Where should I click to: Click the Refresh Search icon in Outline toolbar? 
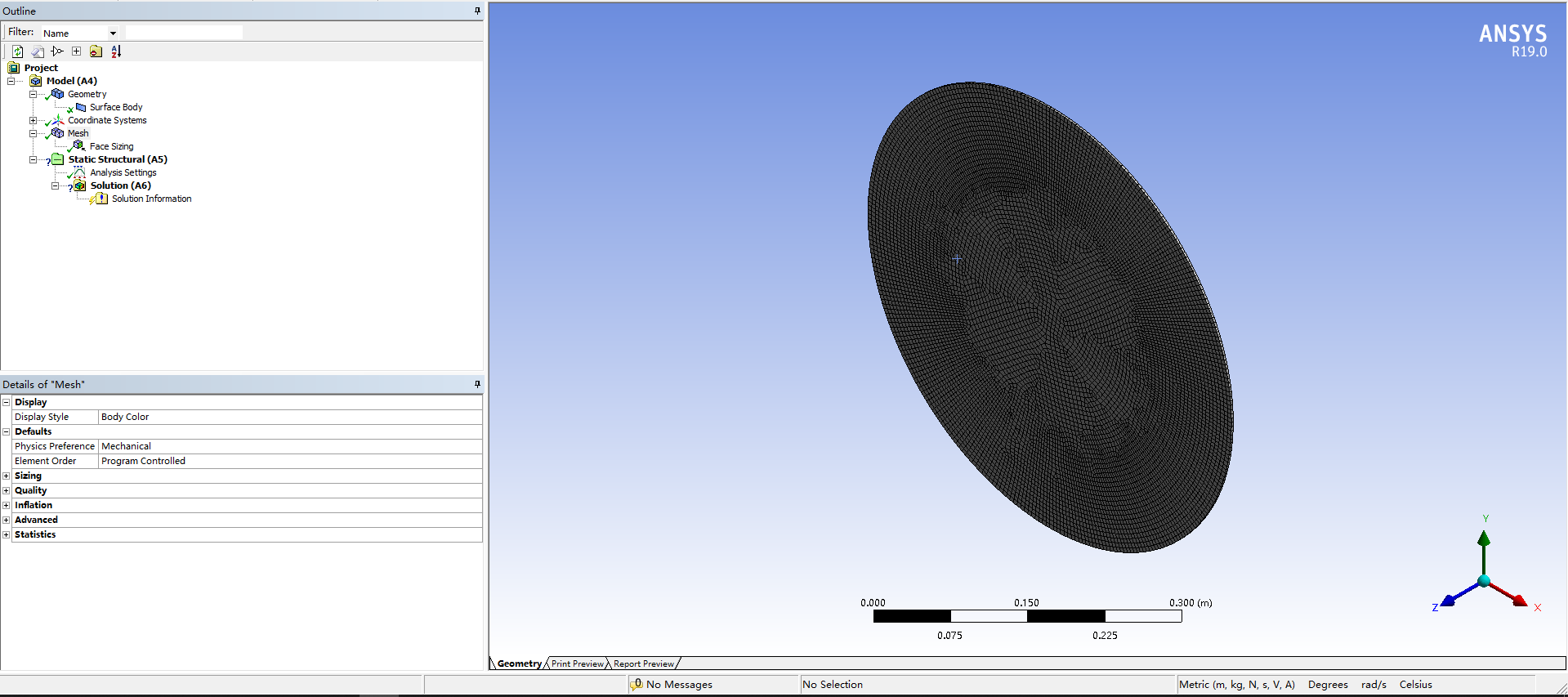pyautogui.click(x=17, y=51)
